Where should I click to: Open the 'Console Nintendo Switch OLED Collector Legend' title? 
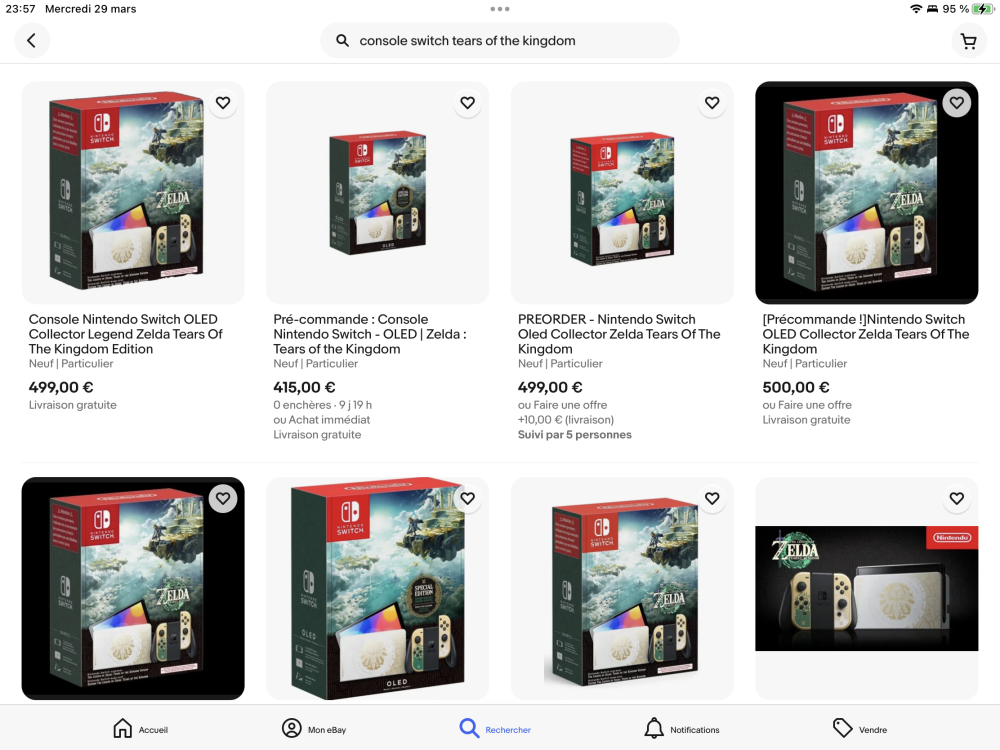(126, 334)
